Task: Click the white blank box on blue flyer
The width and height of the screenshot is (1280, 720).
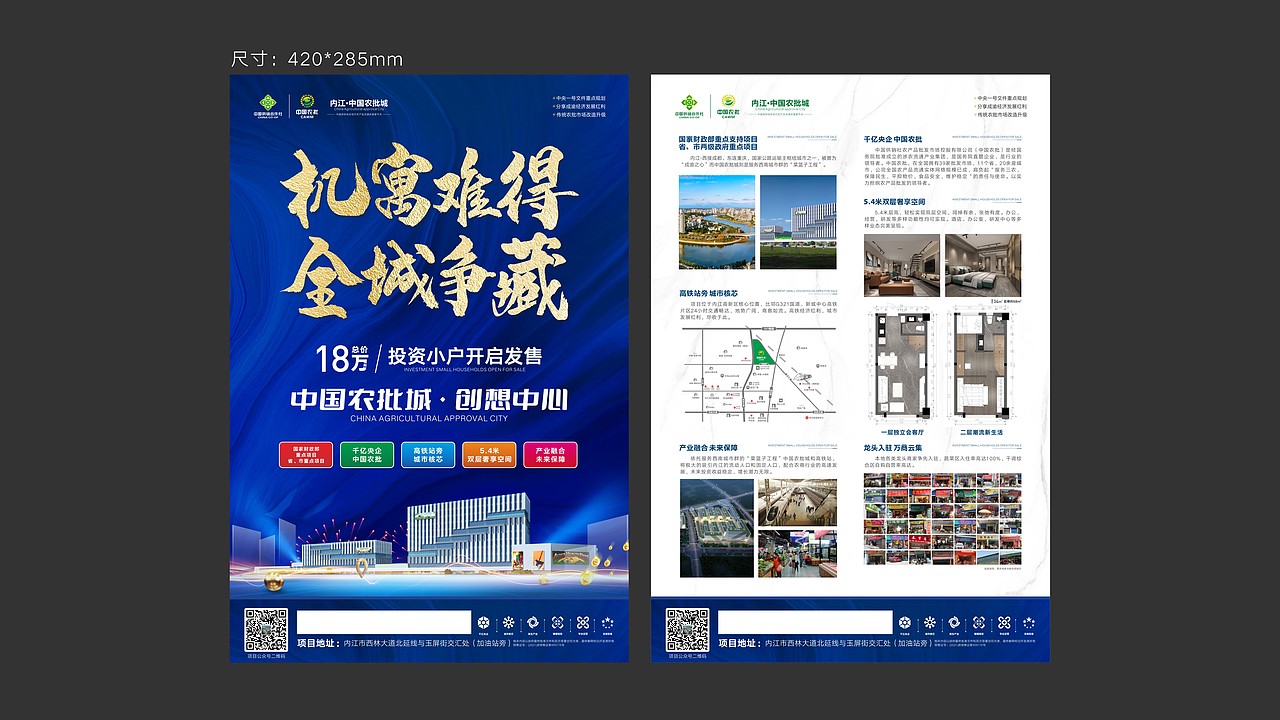Action: (383, 622)
